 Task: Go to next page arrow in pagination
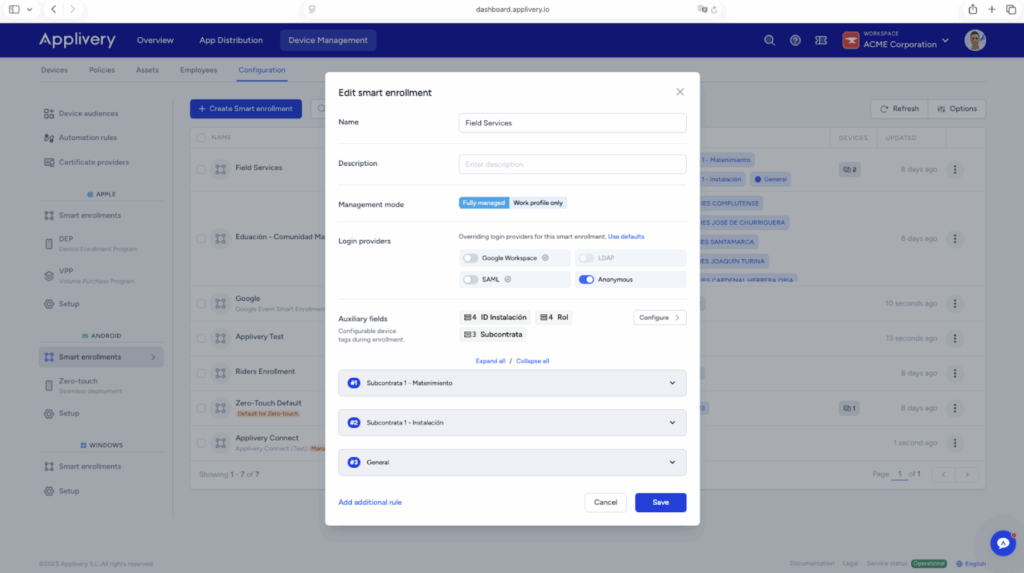tap(967, 474)
